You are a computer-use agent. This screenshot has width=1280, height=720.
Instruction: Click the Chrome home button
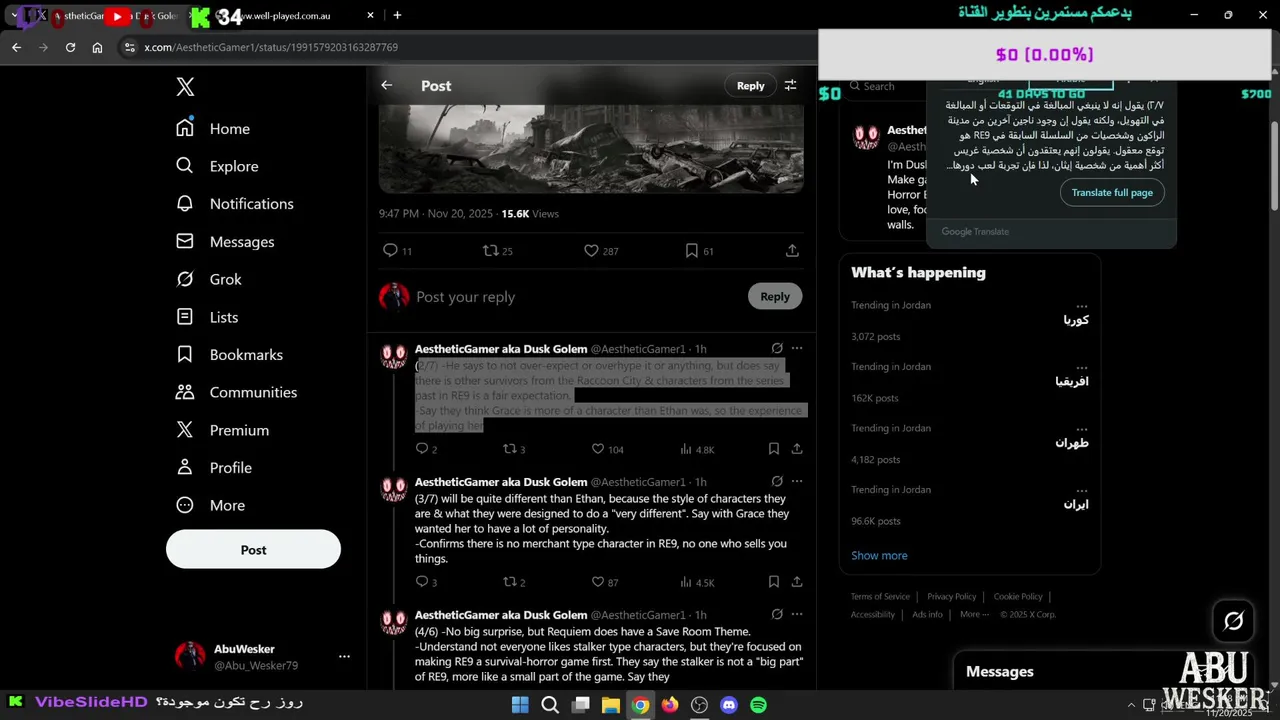[97, 47]
